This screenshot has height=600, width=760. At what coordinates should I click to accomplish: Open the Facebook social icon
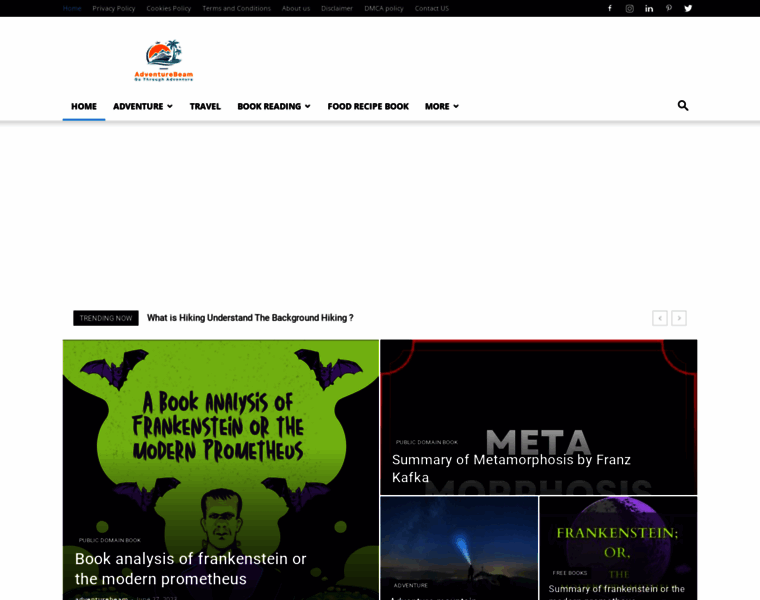pos(610,8)
